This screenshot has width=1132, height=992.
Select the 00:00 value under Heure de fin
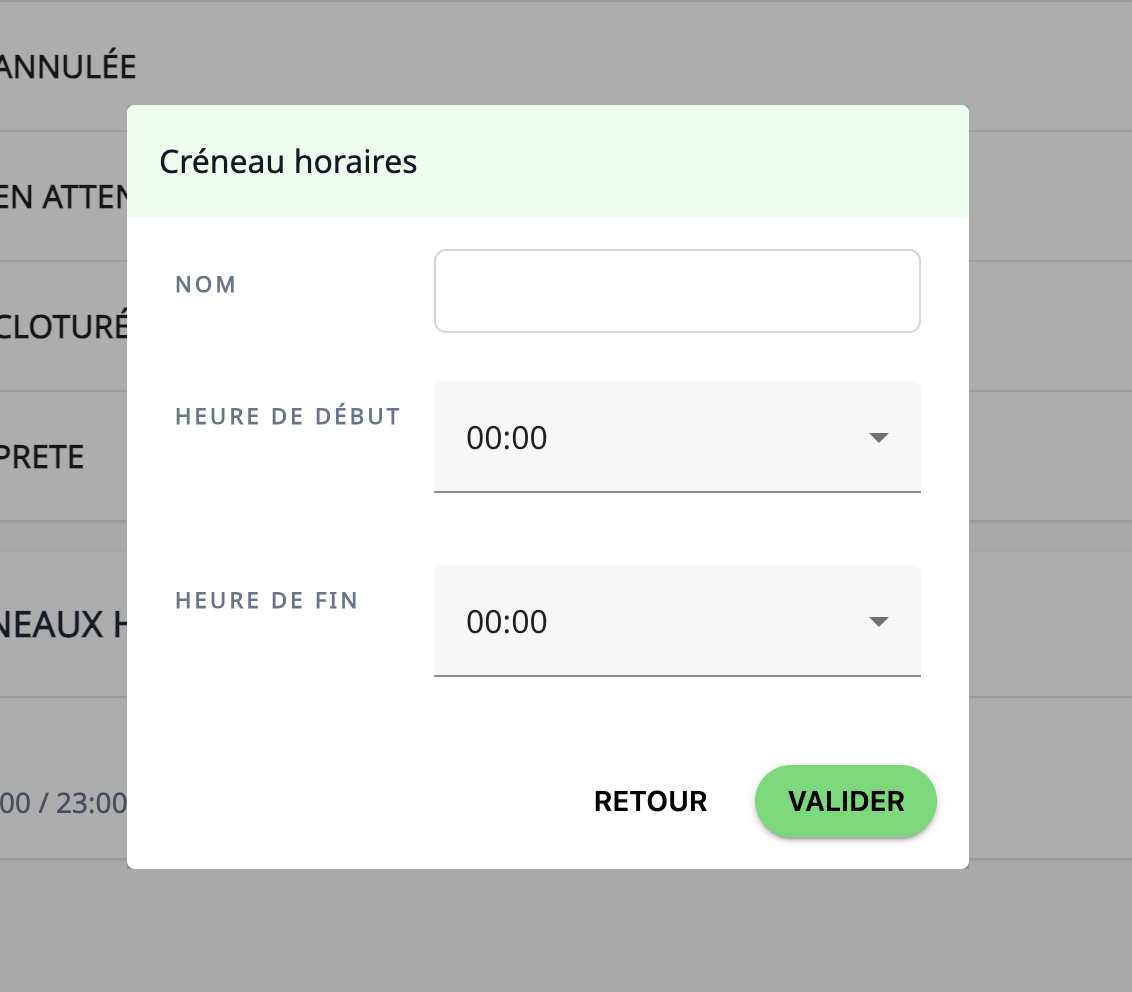click(507, 622)
